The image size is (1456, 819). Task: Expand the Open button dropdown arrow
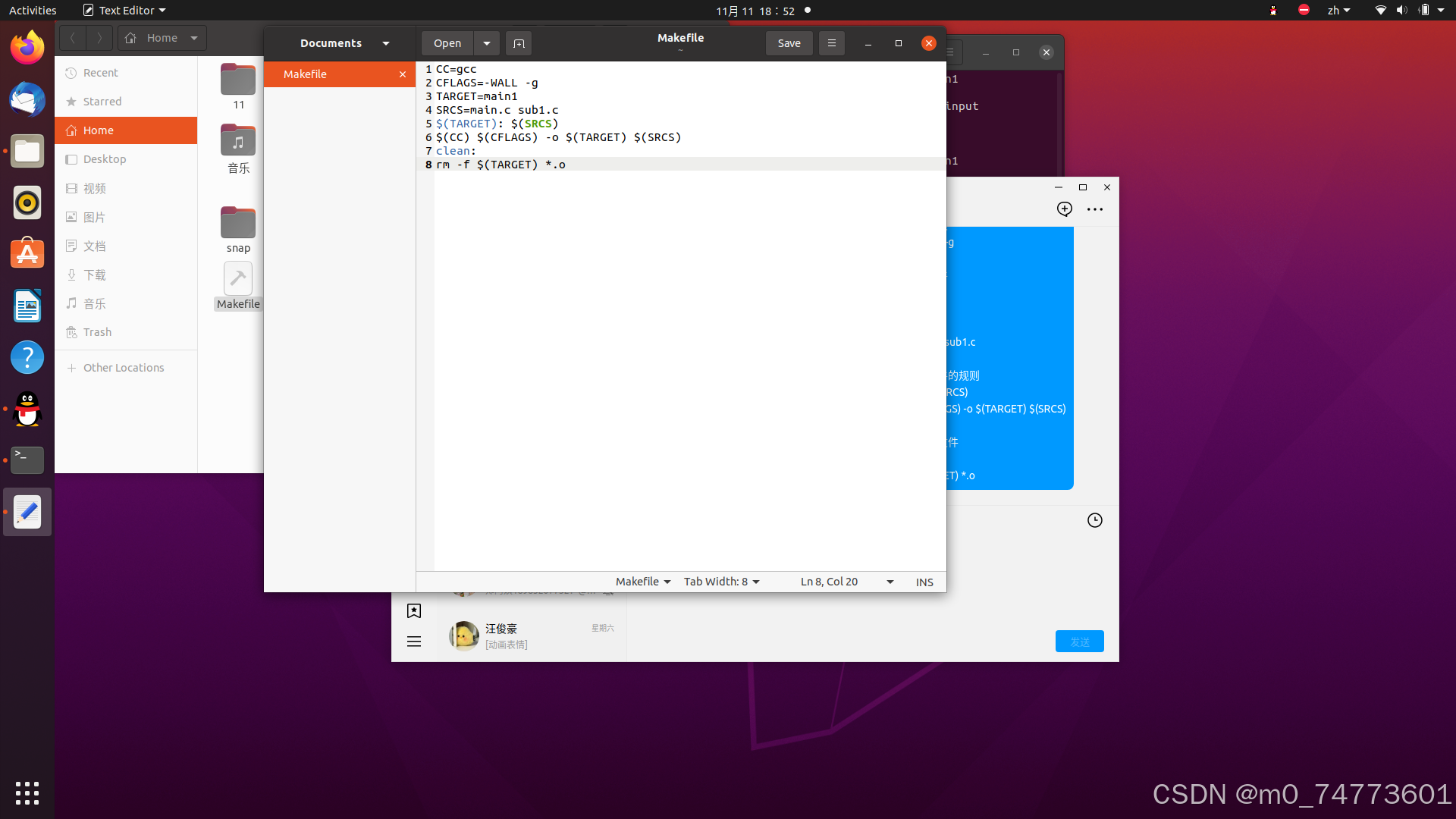click(486, 43)
